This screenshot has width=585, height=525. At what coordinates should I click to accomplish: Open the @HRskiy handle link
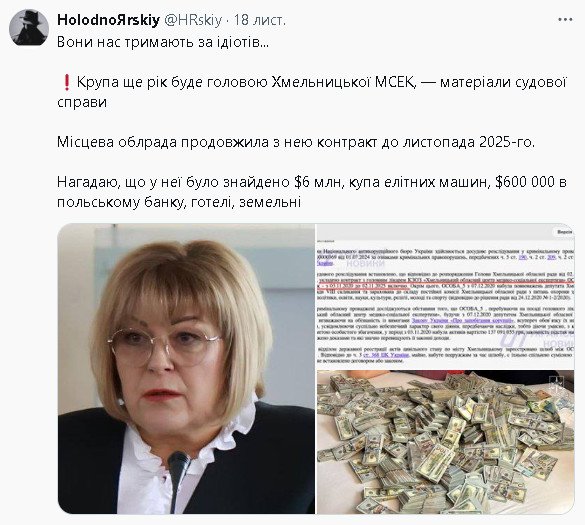[x=193, y=20]
